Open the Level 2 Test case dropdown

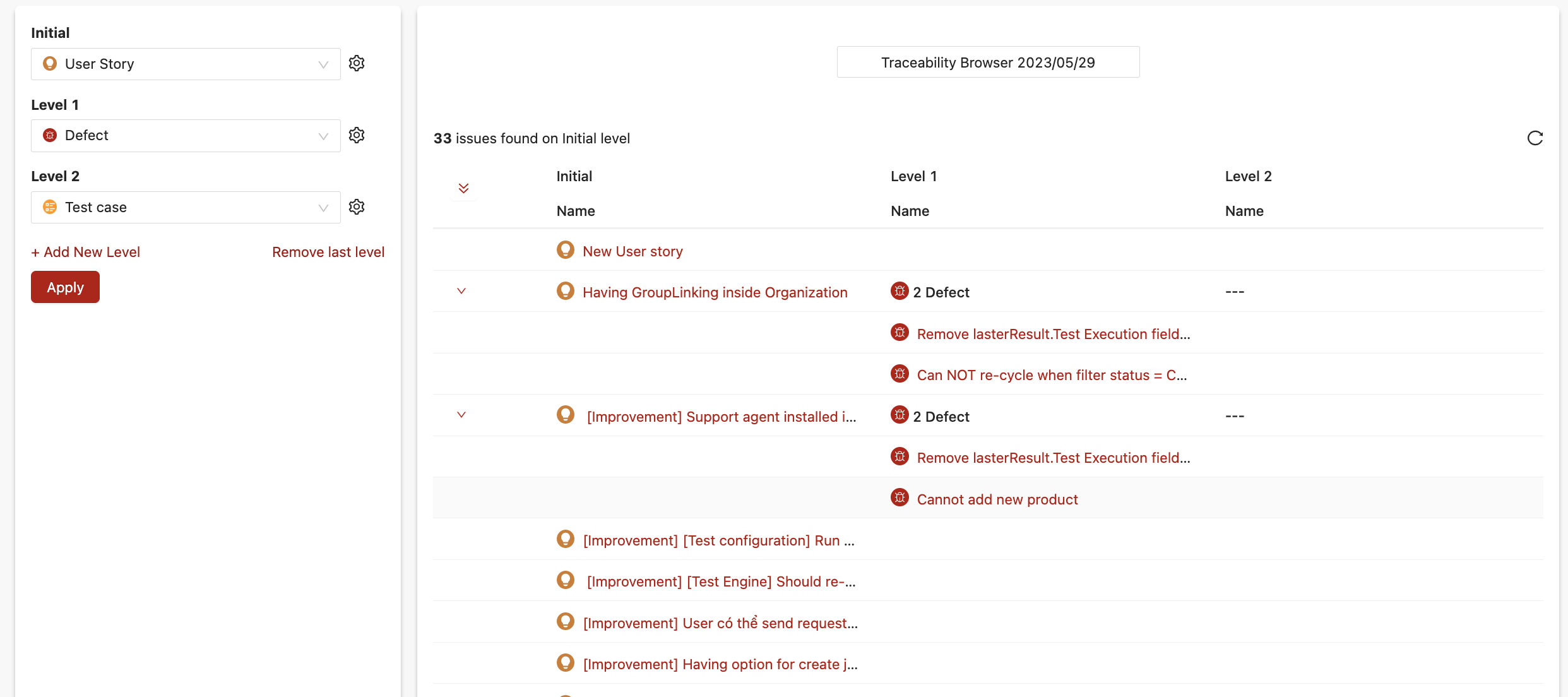186,207
